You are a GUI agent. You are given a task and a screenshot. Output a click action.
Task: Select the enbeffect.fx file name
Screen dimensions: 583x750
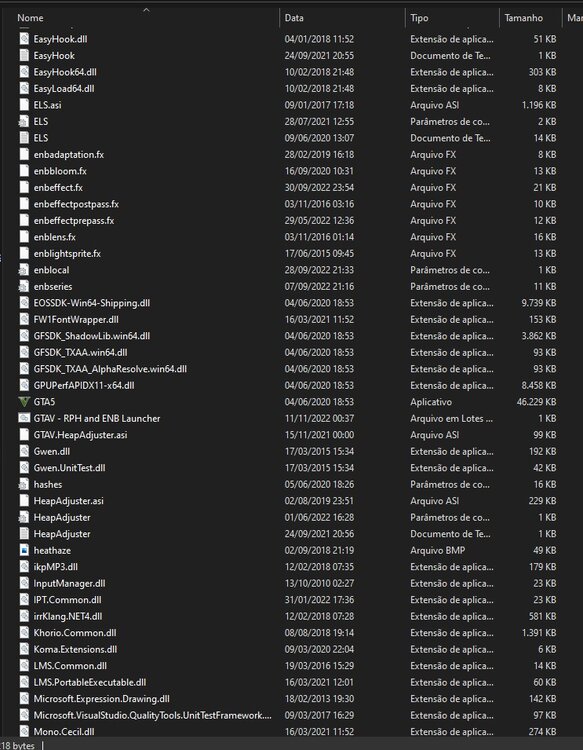[58, 188]
